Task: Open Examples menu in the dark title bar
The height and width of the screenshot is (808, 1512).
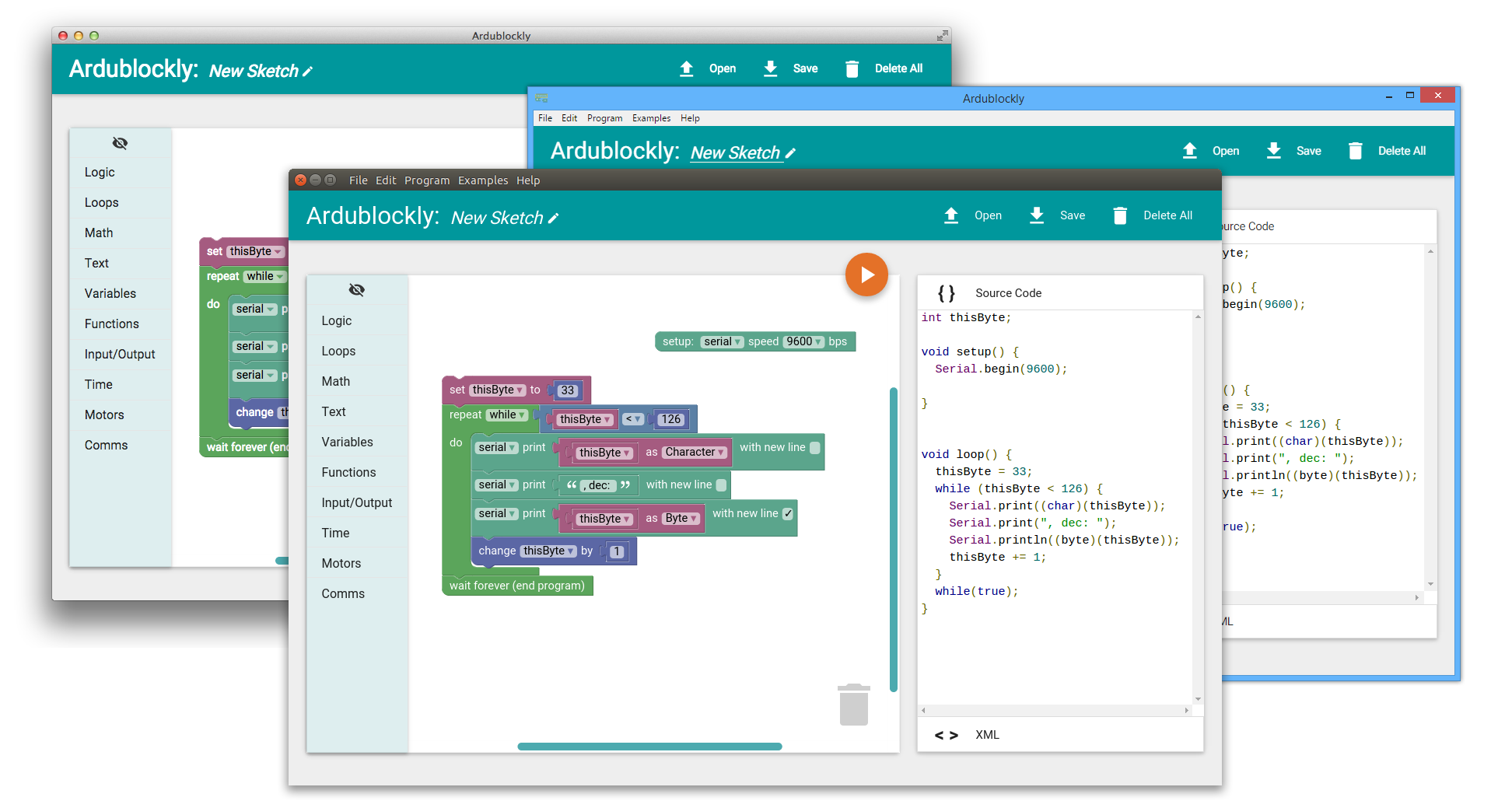Action: 482,180
